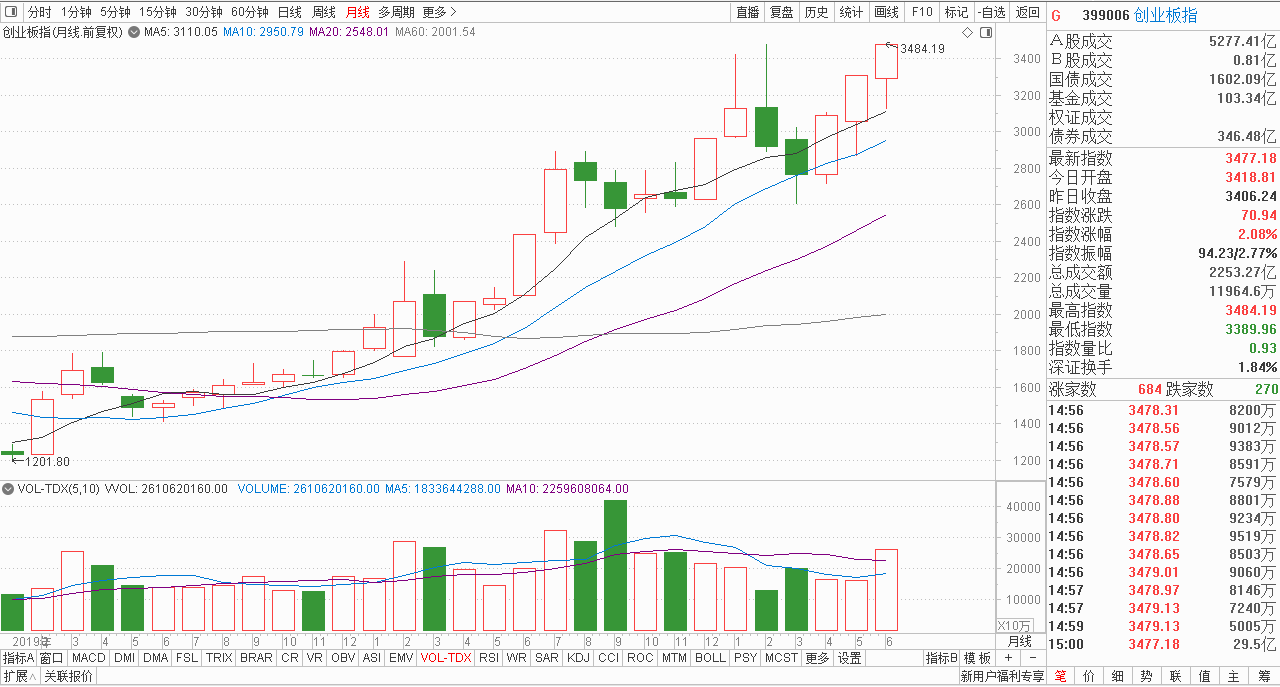Open the 模板 template button

click(979, 658)
